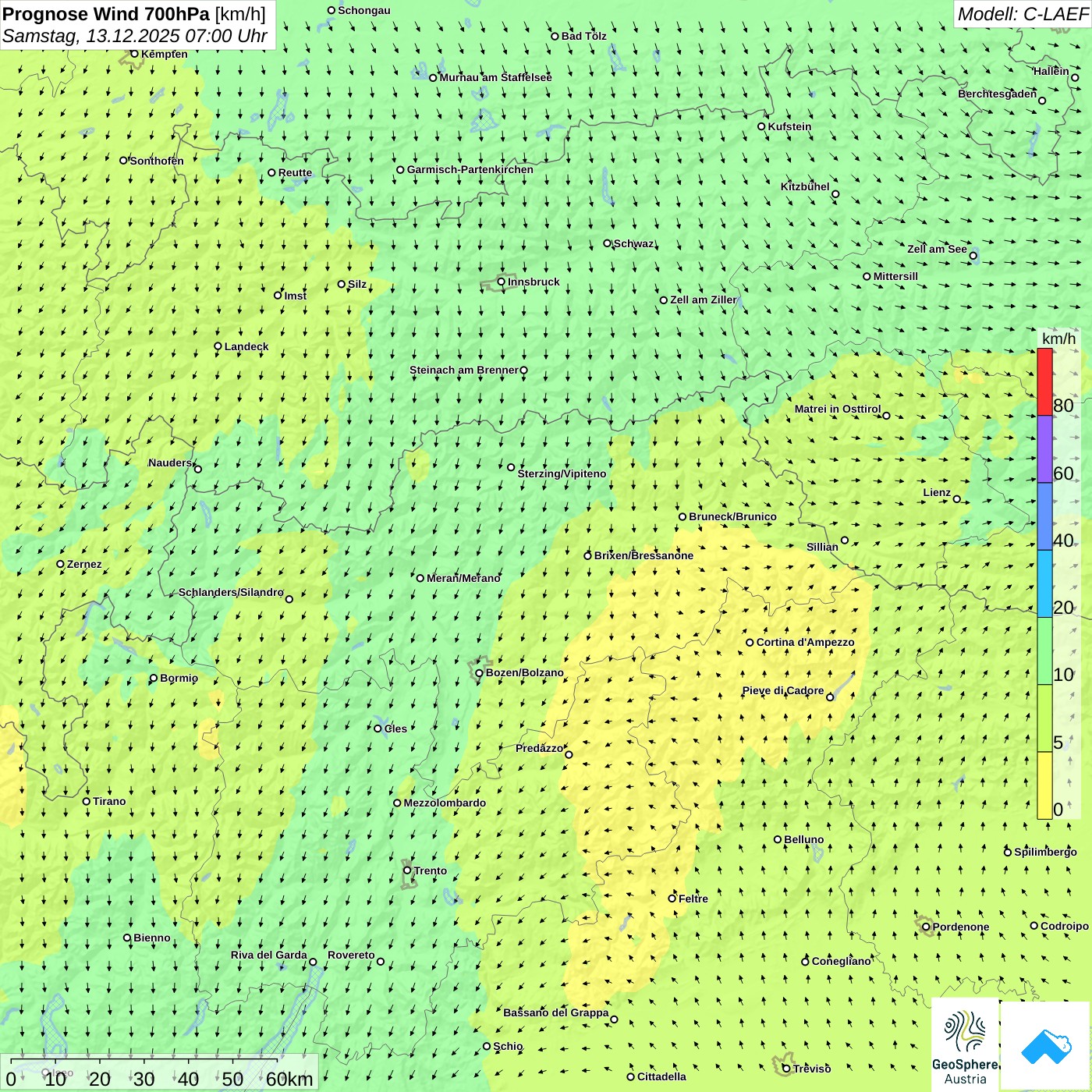Click the Zernez label

tap(84, 564)
